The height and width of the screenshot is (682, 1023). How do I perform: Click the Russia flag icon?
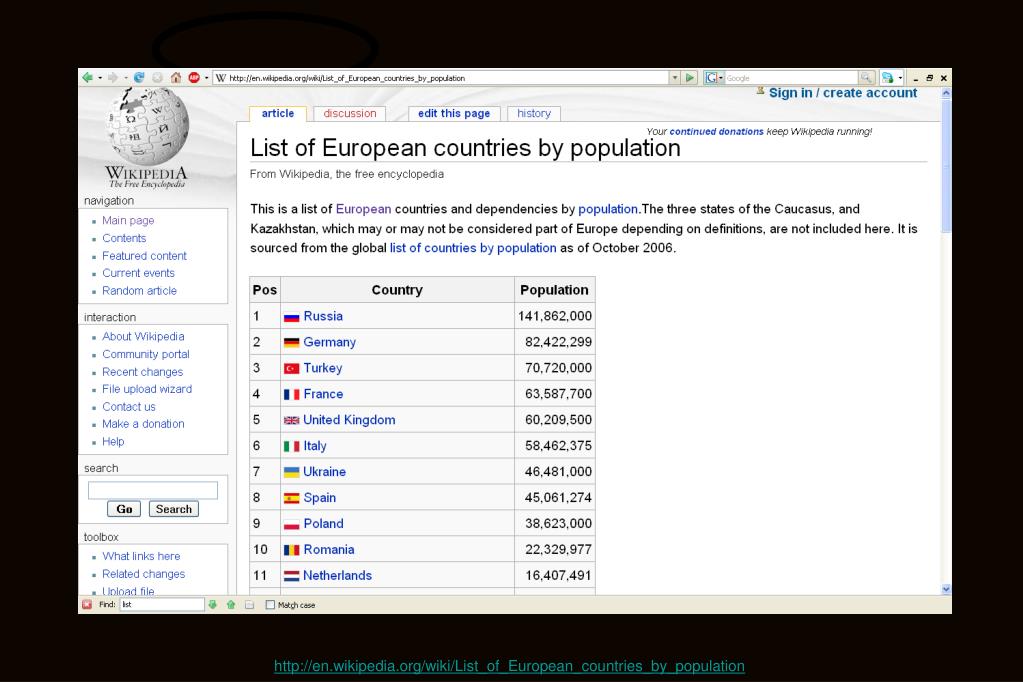click(292, 317)
